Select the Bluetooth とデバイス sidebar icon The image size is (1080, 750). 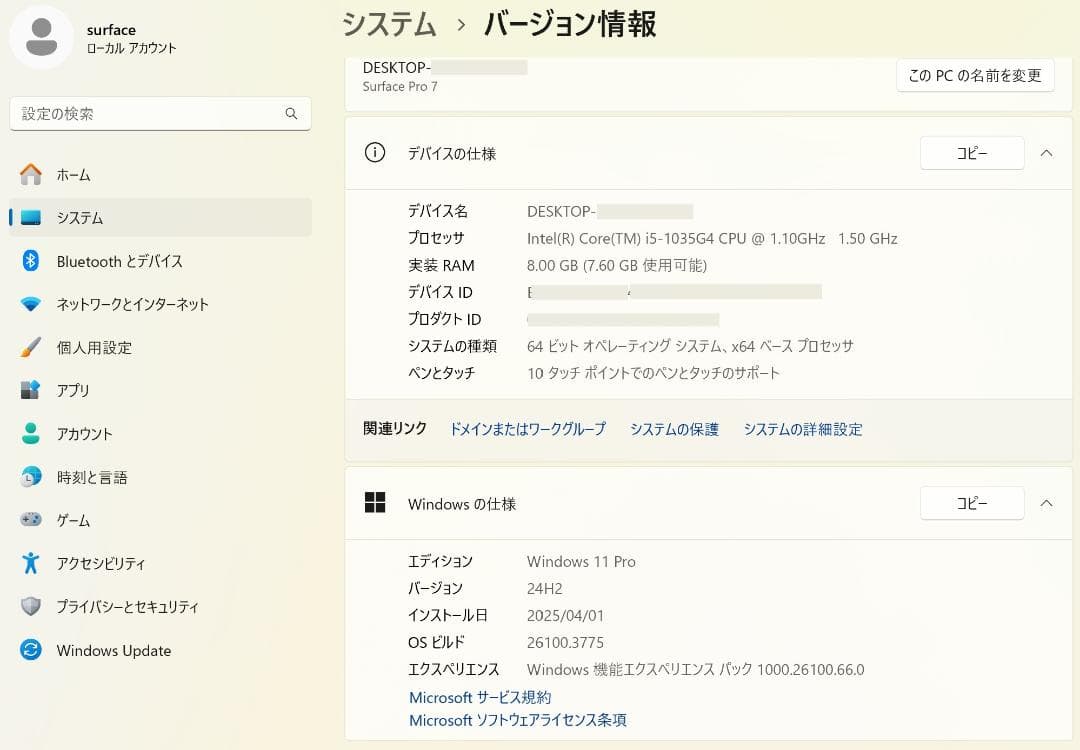tap(30, 261)
